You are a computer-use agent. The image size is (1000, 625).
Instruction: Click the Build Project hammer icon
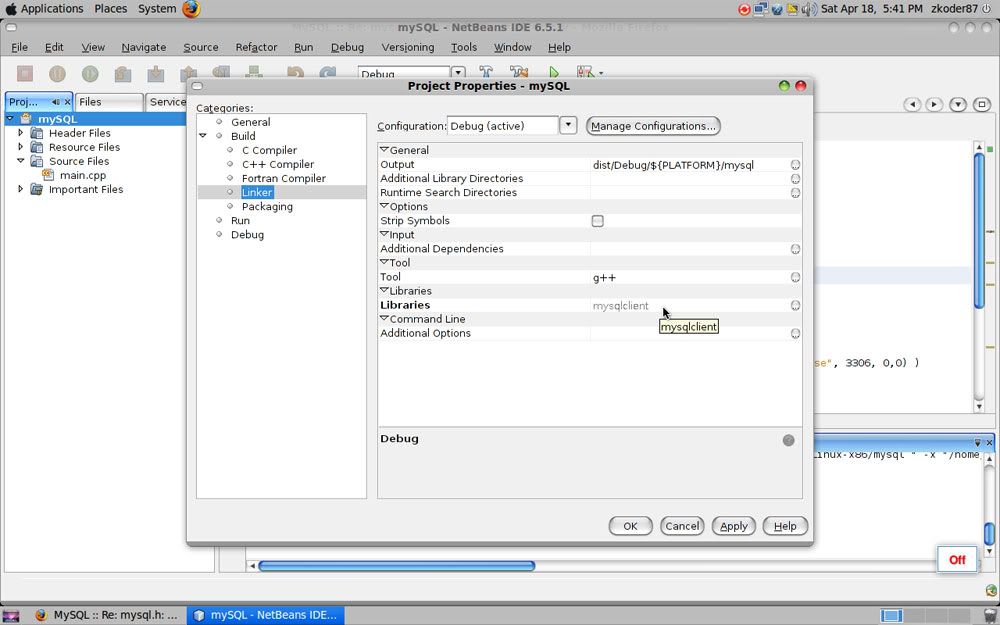[x=485, y=73]
